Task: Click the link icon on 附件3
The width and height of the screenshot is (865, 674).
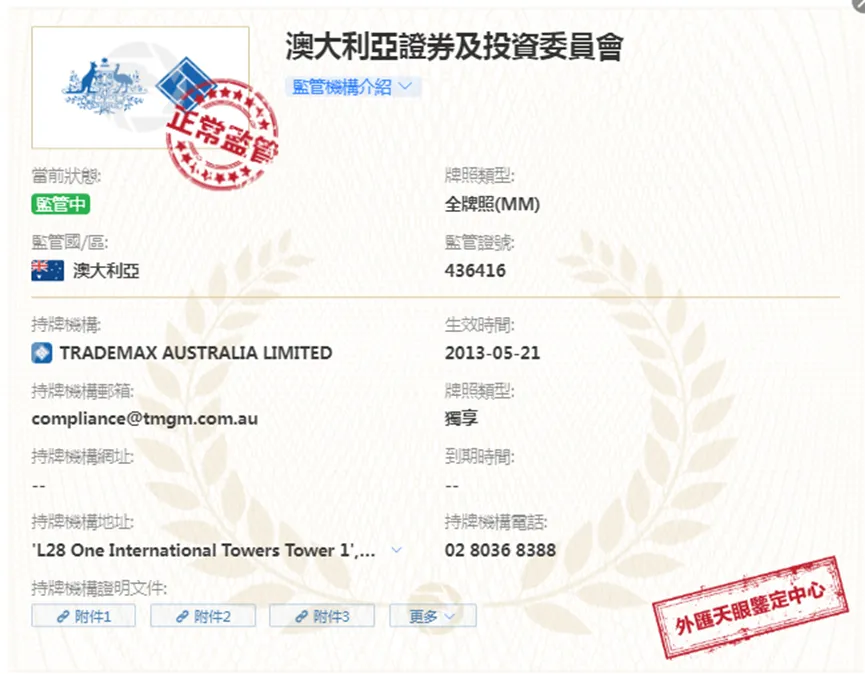Action: click(301, 616)
